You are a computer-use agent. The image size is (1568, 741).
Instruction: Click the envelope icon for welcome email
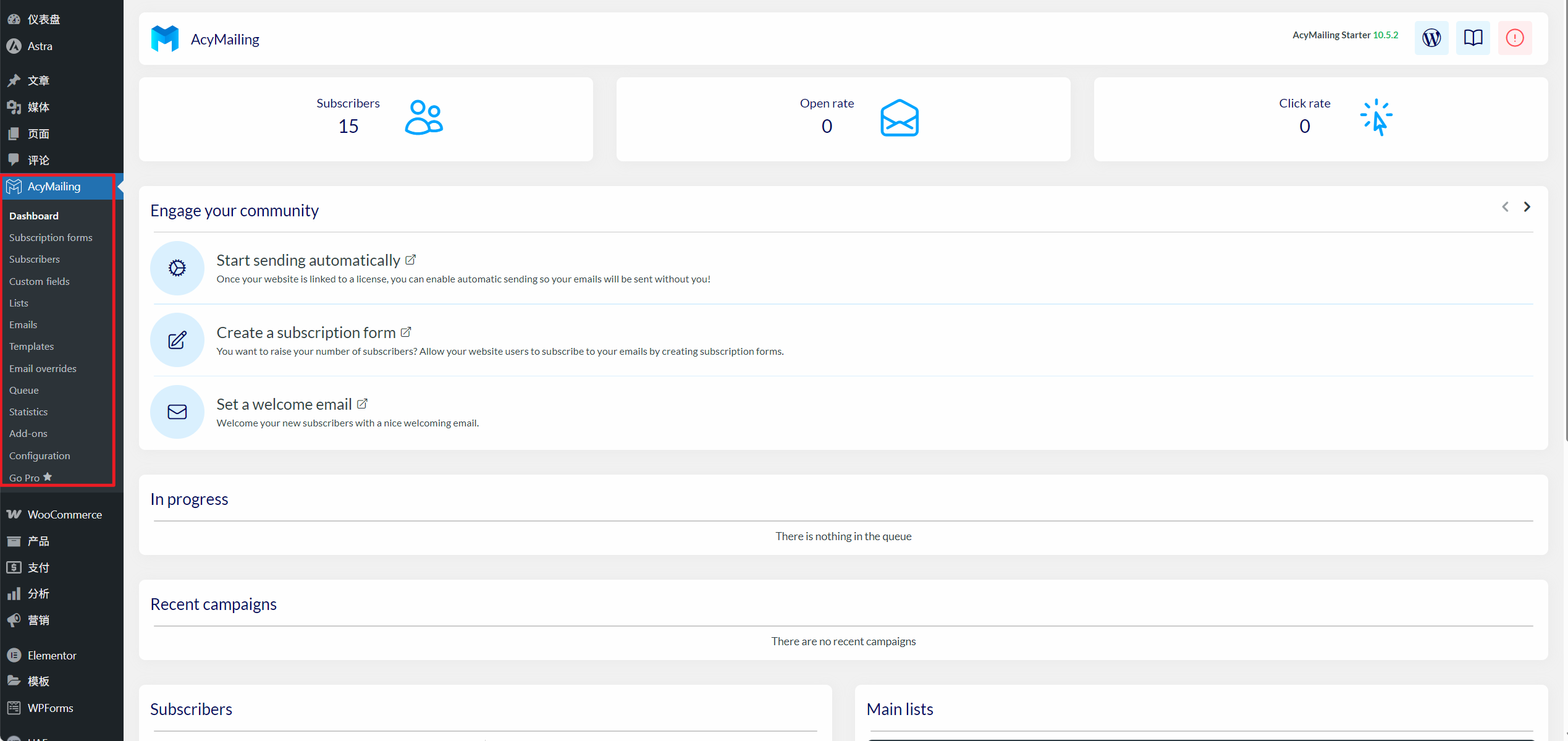(177, 412)
